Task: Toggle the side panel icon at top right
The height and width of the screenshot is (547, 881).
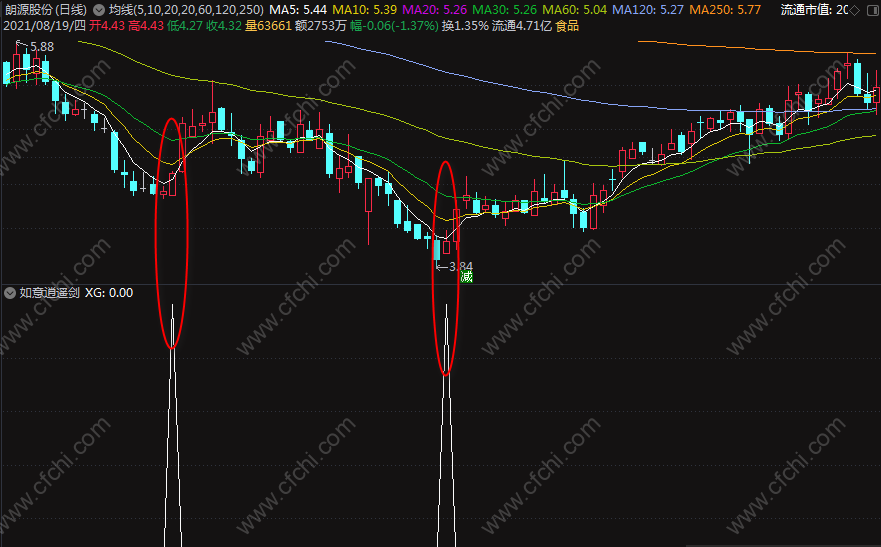Action: coord(873,10)
